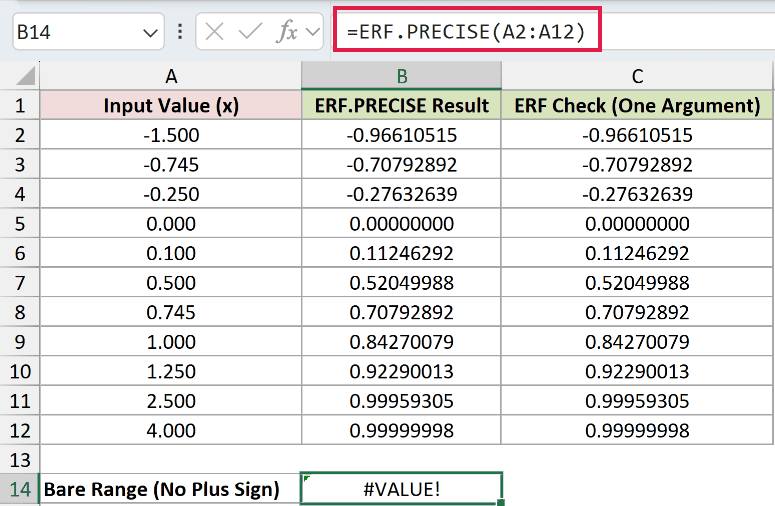This screenshot has height=506, width=775.
Task: Select cell B5 with 0.00000000
Action: [x=401, y=223]
